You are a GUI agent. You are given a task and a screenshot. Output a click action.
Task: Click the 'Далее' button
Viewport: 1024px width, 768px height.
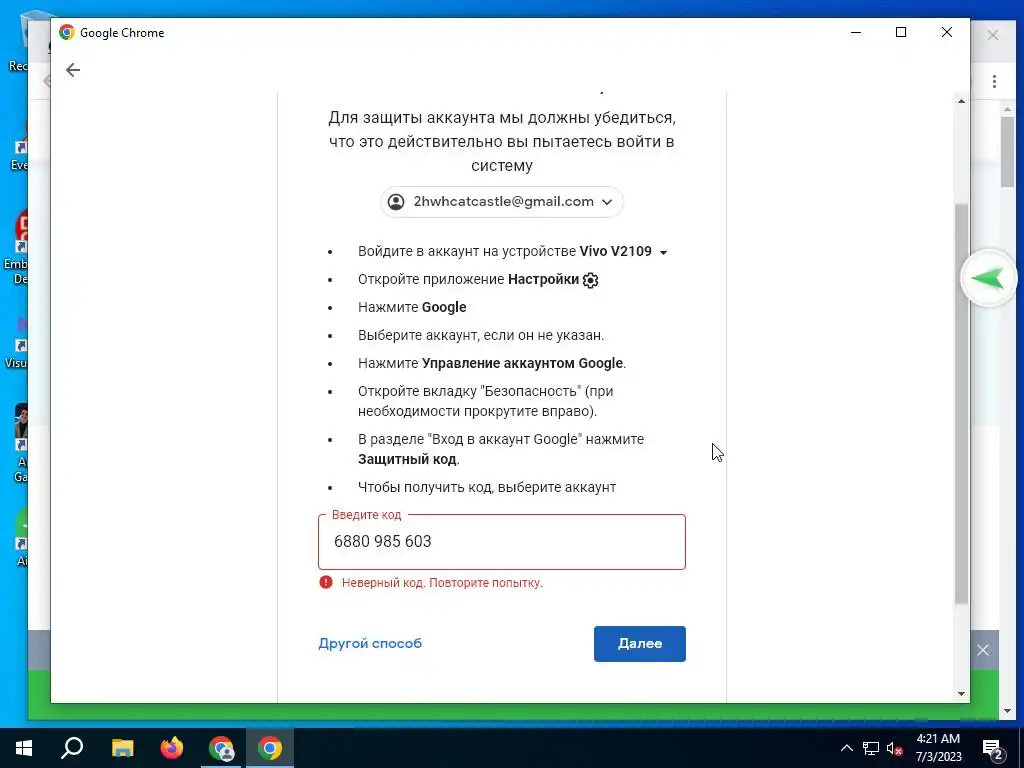coord(639,644)
